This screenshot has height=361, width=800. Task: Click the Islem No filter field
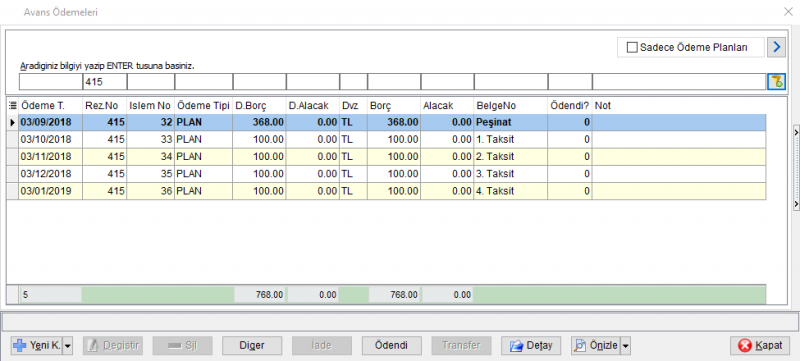[x=151, y=82]
